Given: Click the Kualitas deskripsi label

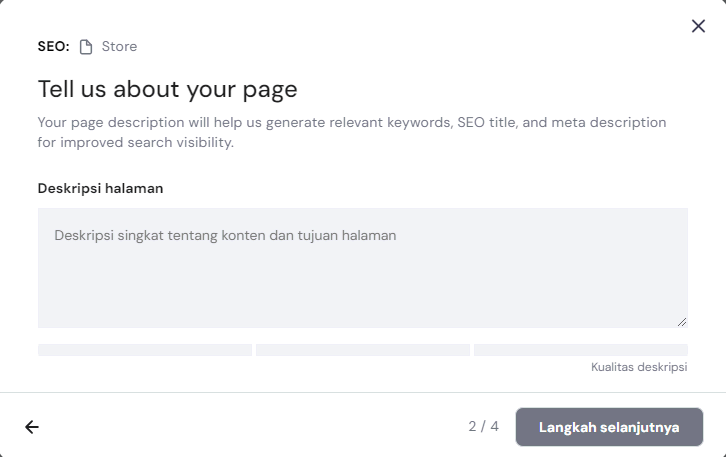Looking at the screenshot, I should [x=639, y=367].
